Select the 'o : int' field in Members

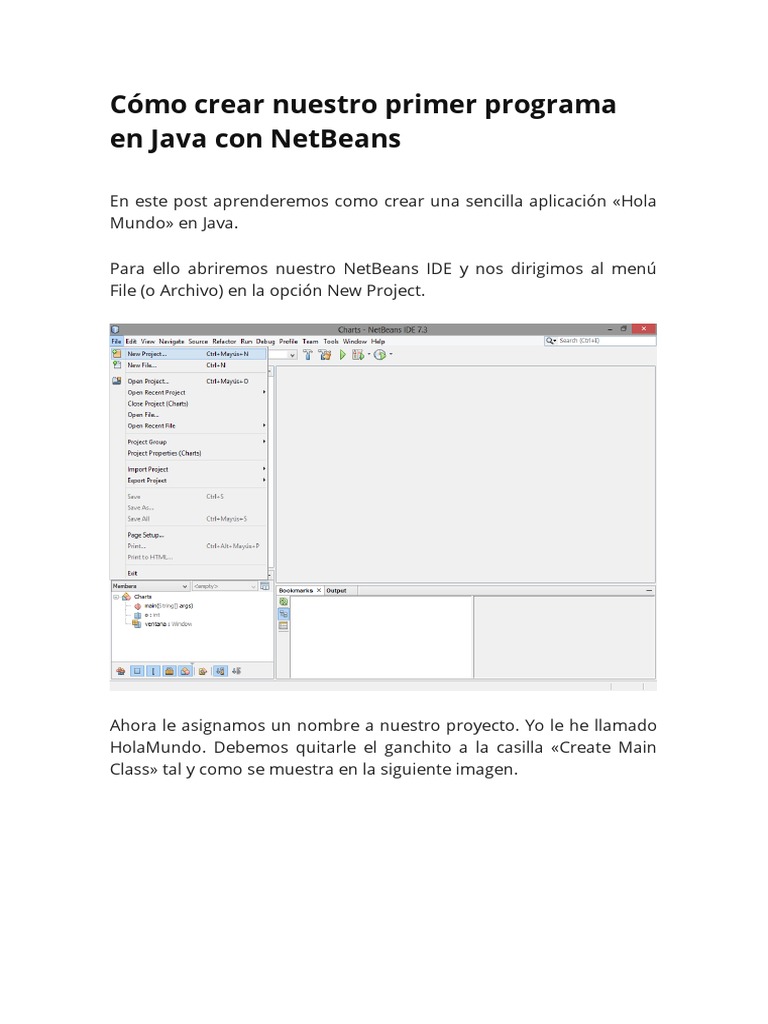click(x=152, y=615)
